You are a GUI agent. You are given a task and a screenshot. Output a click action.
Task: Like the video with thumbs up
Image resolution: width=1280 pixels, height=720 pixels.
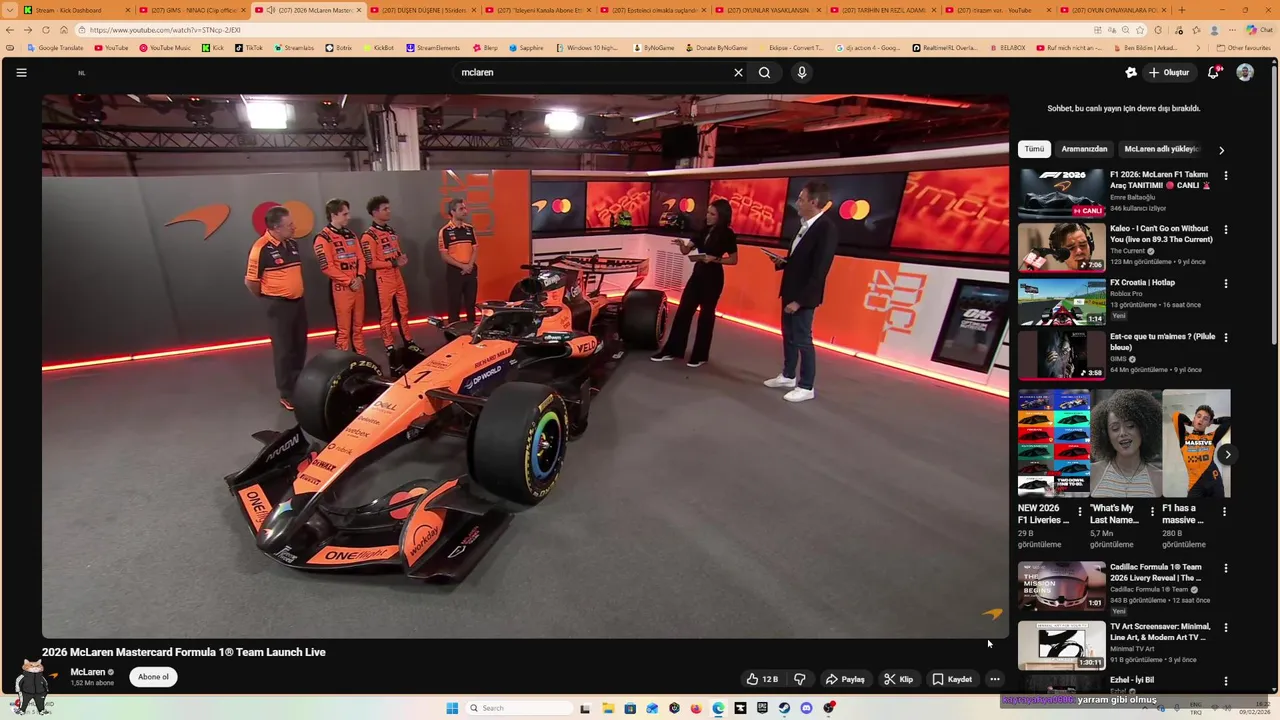[x=762, y=679]
